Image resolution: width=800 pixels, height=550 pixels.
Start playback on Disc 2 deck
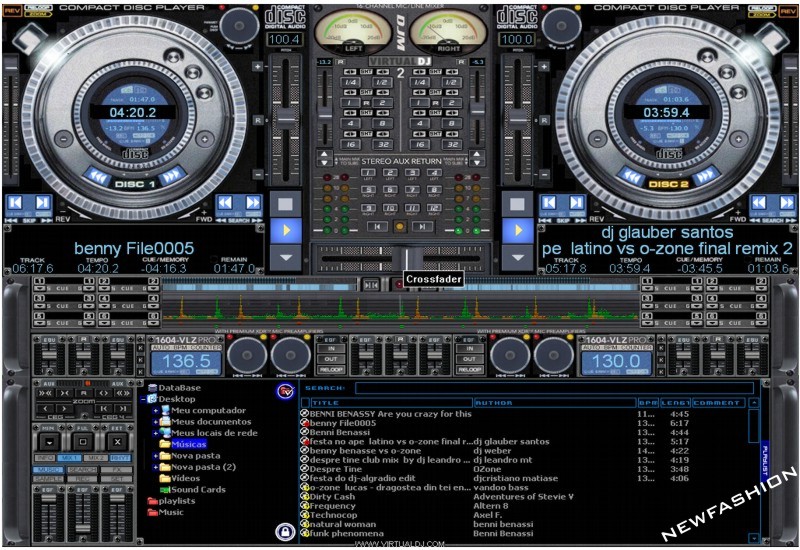click(518, 231)
